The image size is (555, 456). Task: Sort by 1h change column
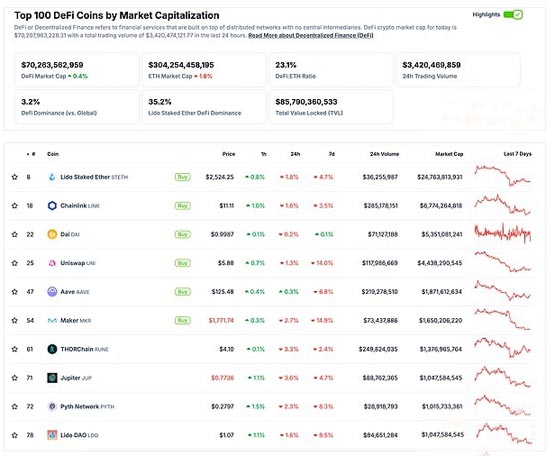[263, 154]
